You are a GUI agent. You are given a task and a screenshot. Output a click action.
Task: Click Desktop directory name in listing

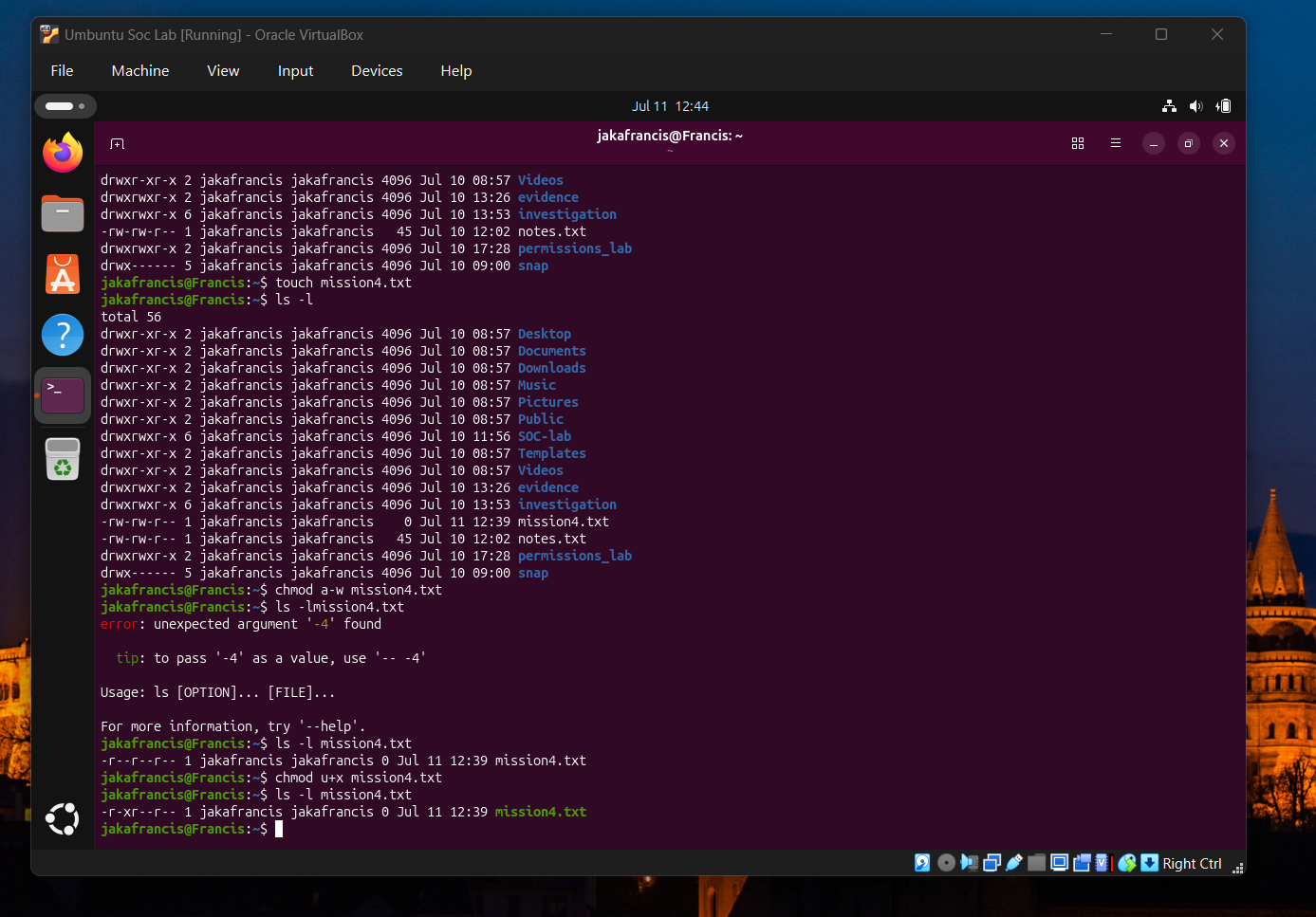coord(545,334)
